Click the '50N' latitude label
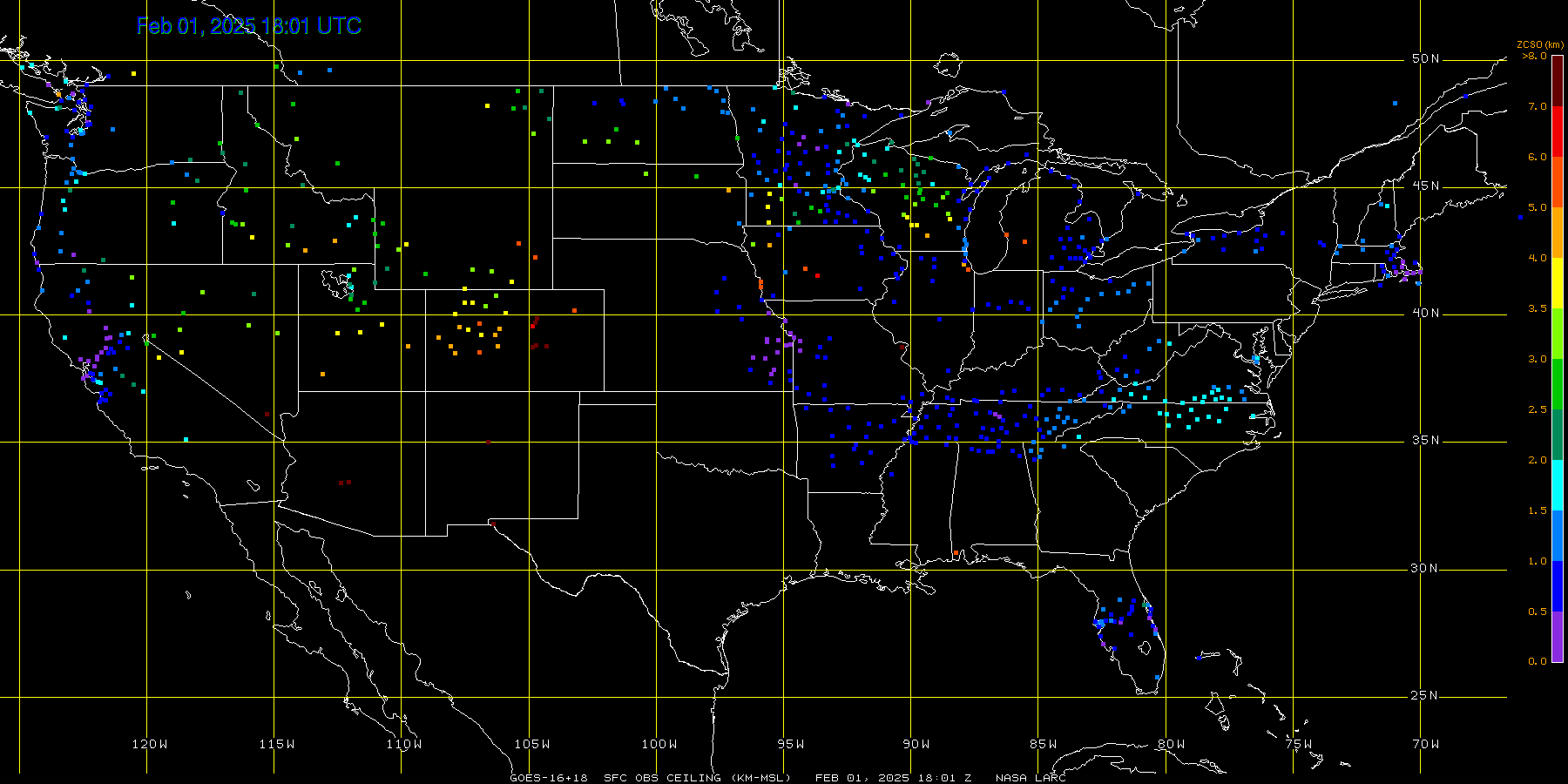Image resolution: width=1568 pixels, height=784 pixels. [1426, 58]
